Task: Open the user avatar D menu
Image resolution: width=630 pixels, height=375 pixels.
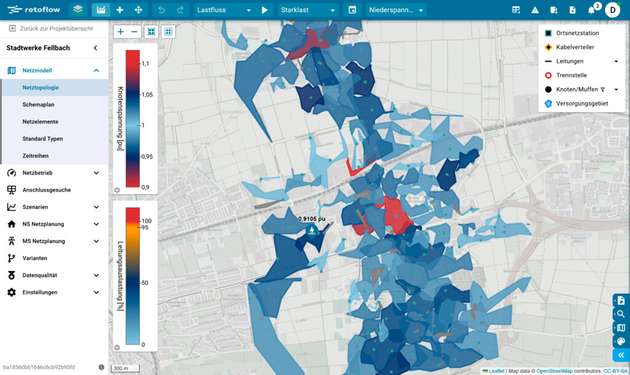Action: click(612, 10)
